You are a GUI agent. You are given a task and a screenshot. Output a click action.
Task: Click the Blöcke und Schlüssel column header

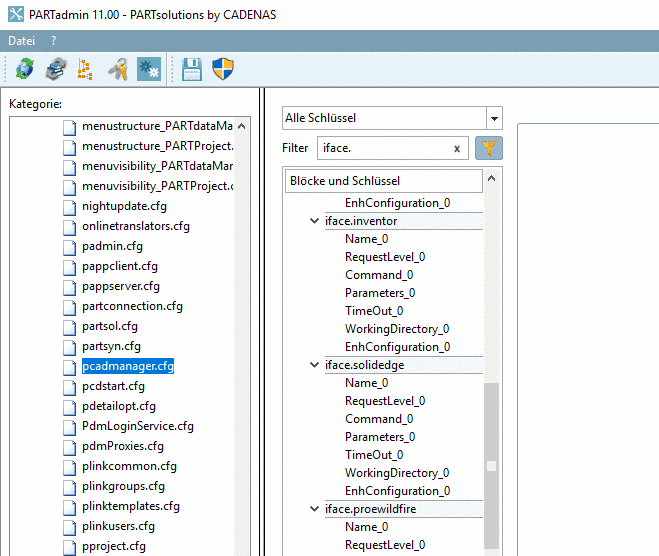[383, 181]
